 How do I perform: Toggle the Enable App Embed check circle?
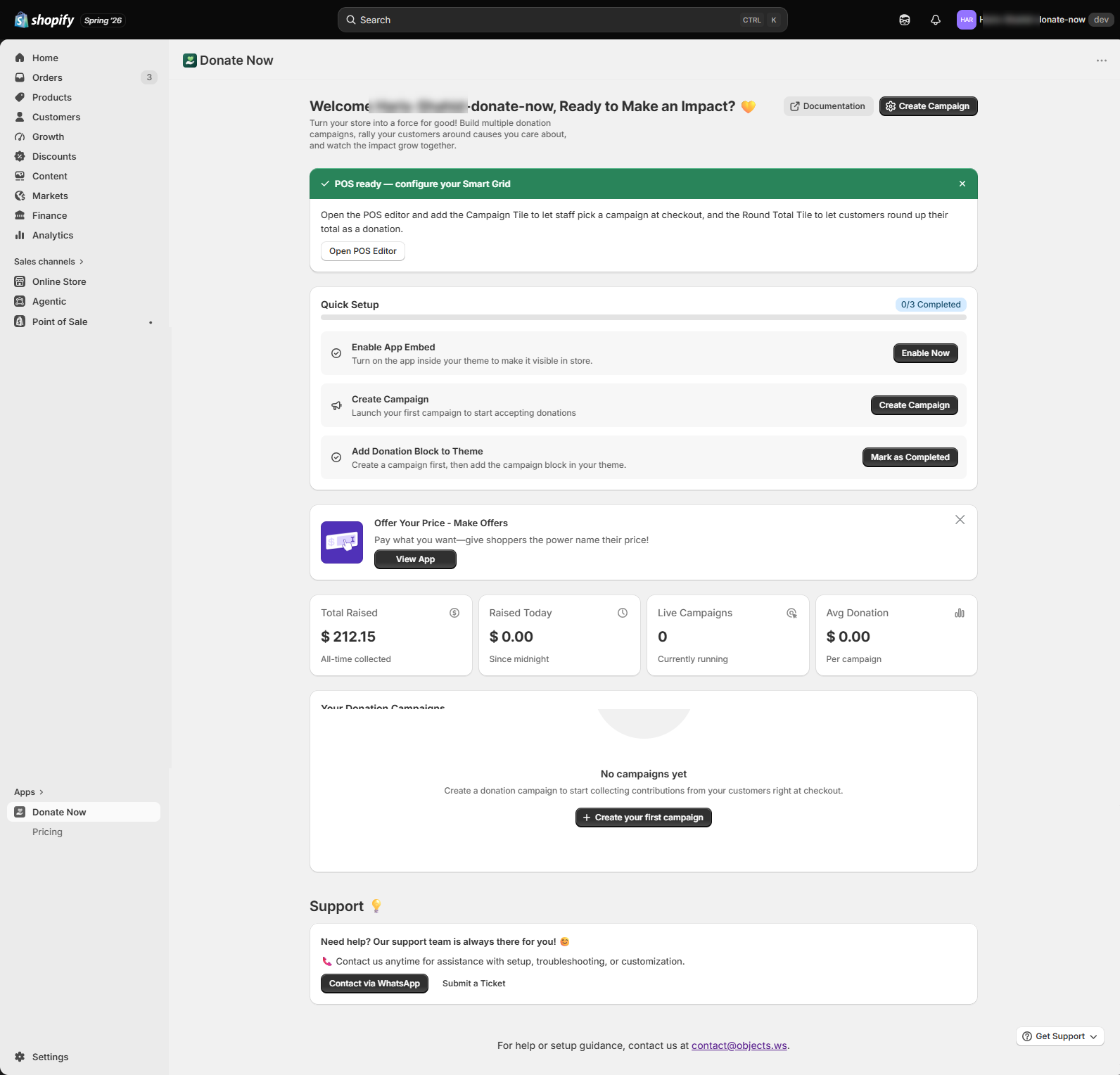click(x=336, y=353)
